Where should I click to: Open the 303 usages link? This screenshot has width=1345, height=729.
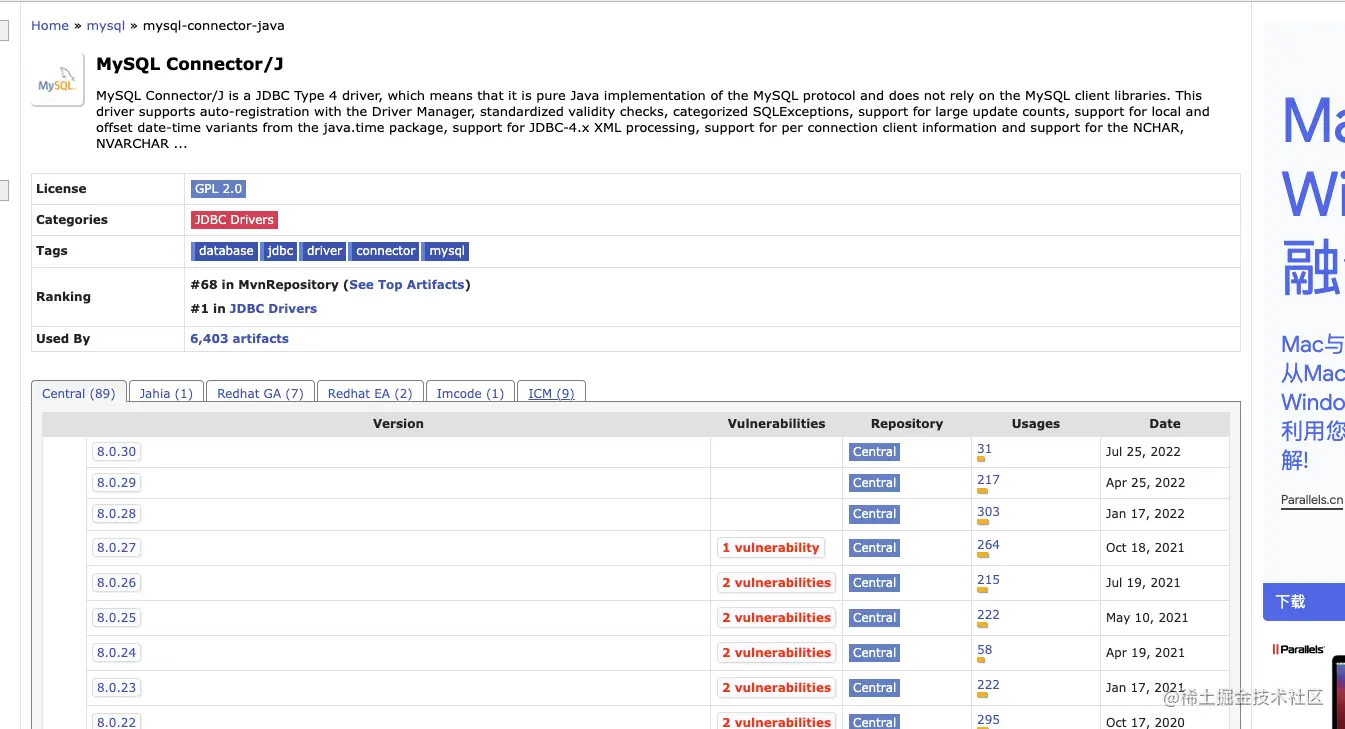point(988,512)
